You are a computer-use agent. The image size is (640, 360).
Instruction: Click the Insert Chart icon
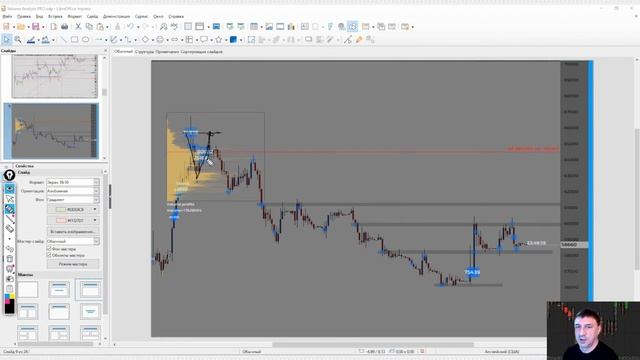tap(291, 27)
